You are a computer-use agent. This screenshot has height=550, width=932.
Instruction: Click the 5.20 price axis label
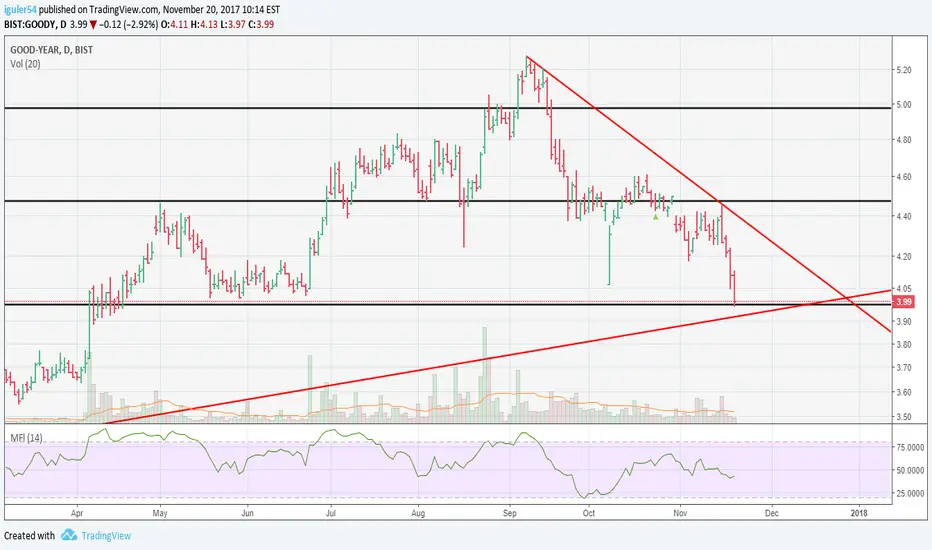(x=903, y=70)
